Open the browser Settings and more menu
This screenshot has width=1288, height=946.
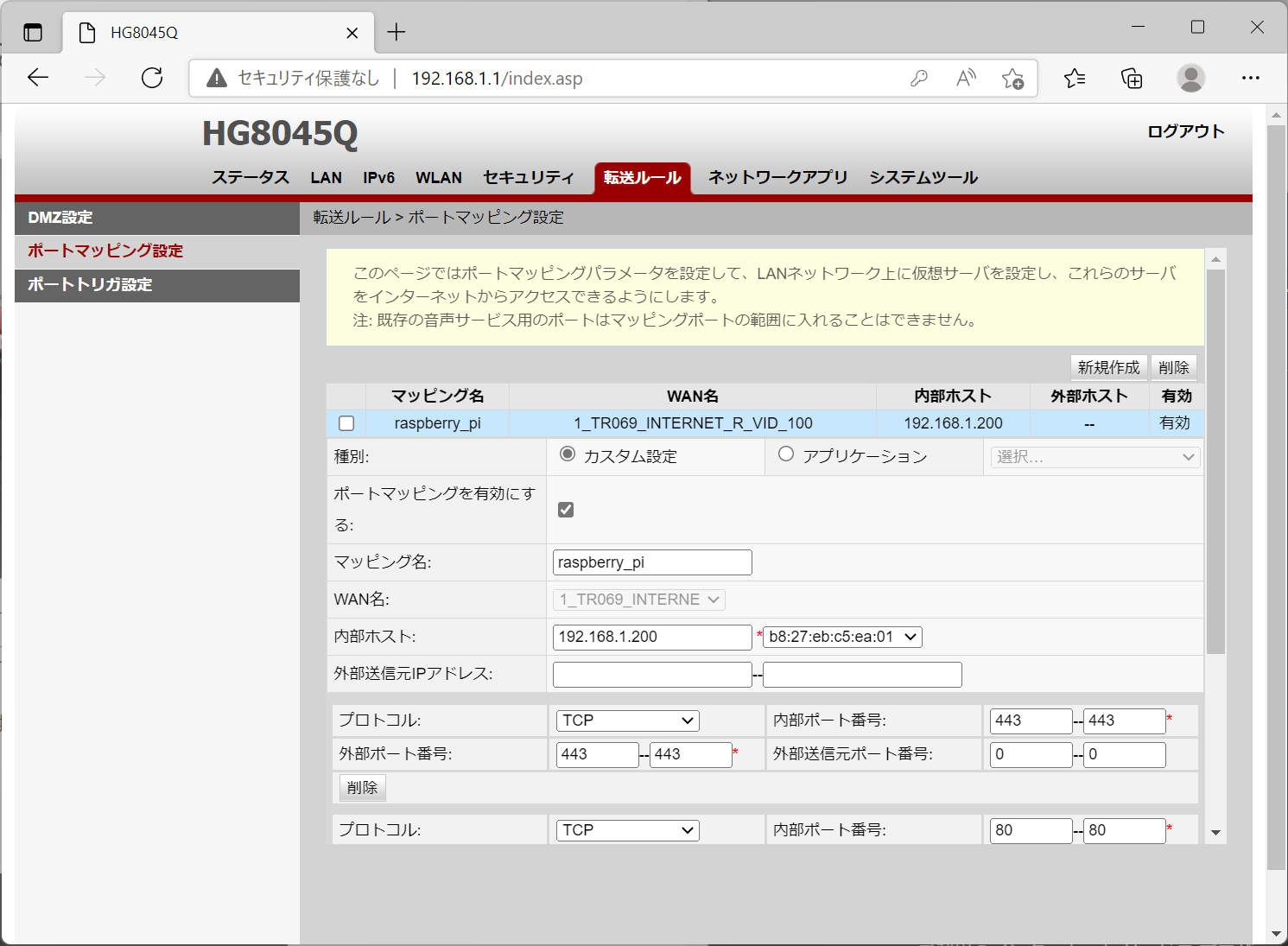[x=1250, y=79]
